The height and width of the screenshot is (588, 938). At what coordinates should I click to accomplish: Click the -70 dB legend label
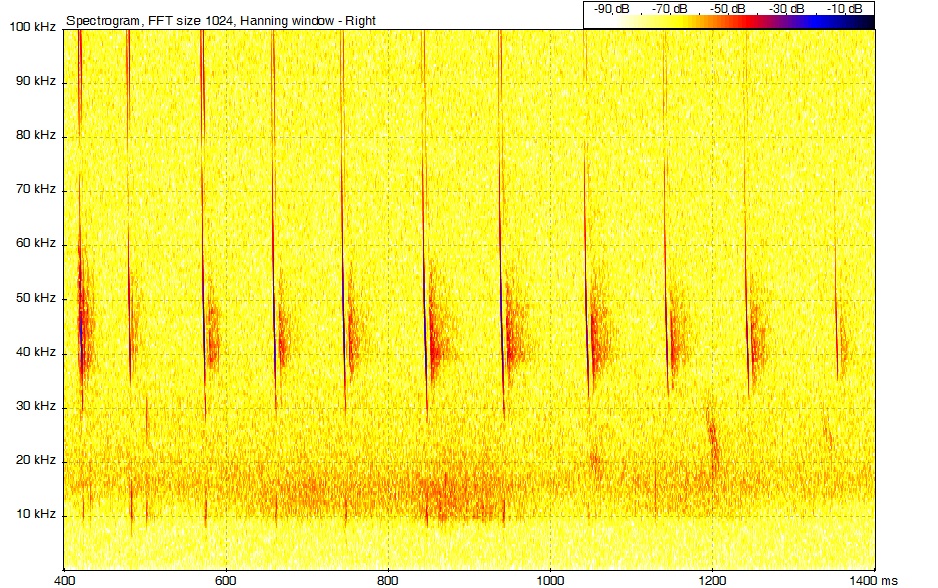point(669,9)
